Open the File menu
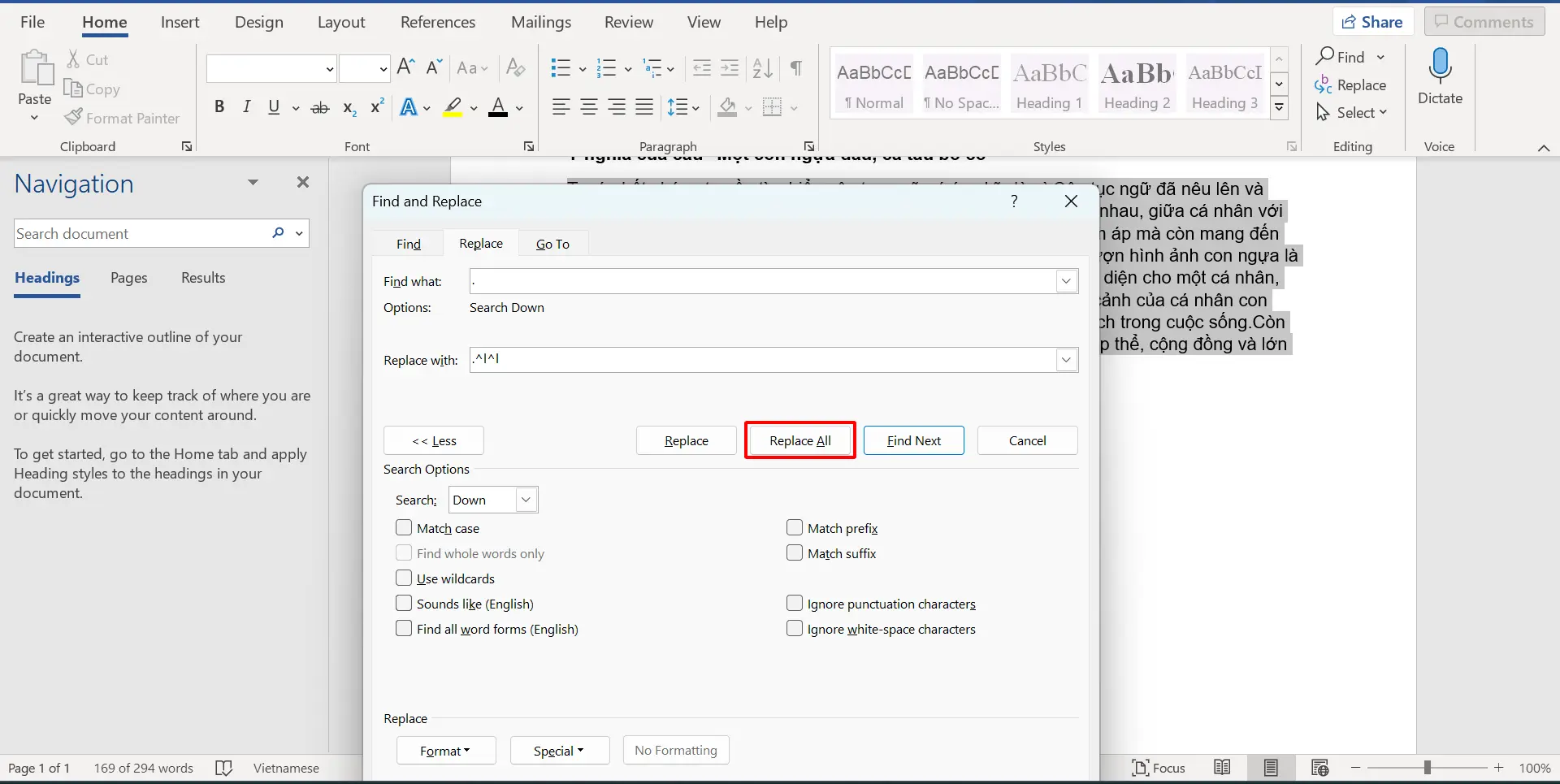Viewport: 1560px width, 784px height. click(x=32, y=22)
